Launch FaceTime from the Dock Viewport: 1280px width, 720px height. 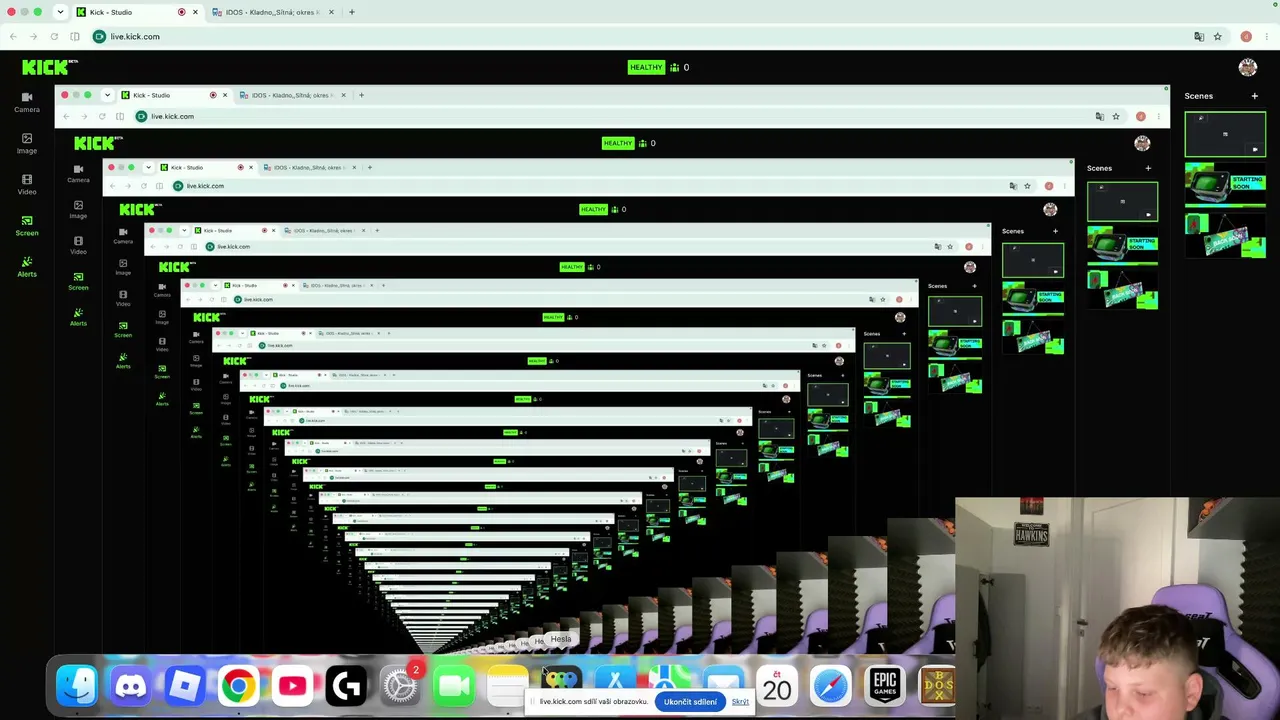[454, 686]
